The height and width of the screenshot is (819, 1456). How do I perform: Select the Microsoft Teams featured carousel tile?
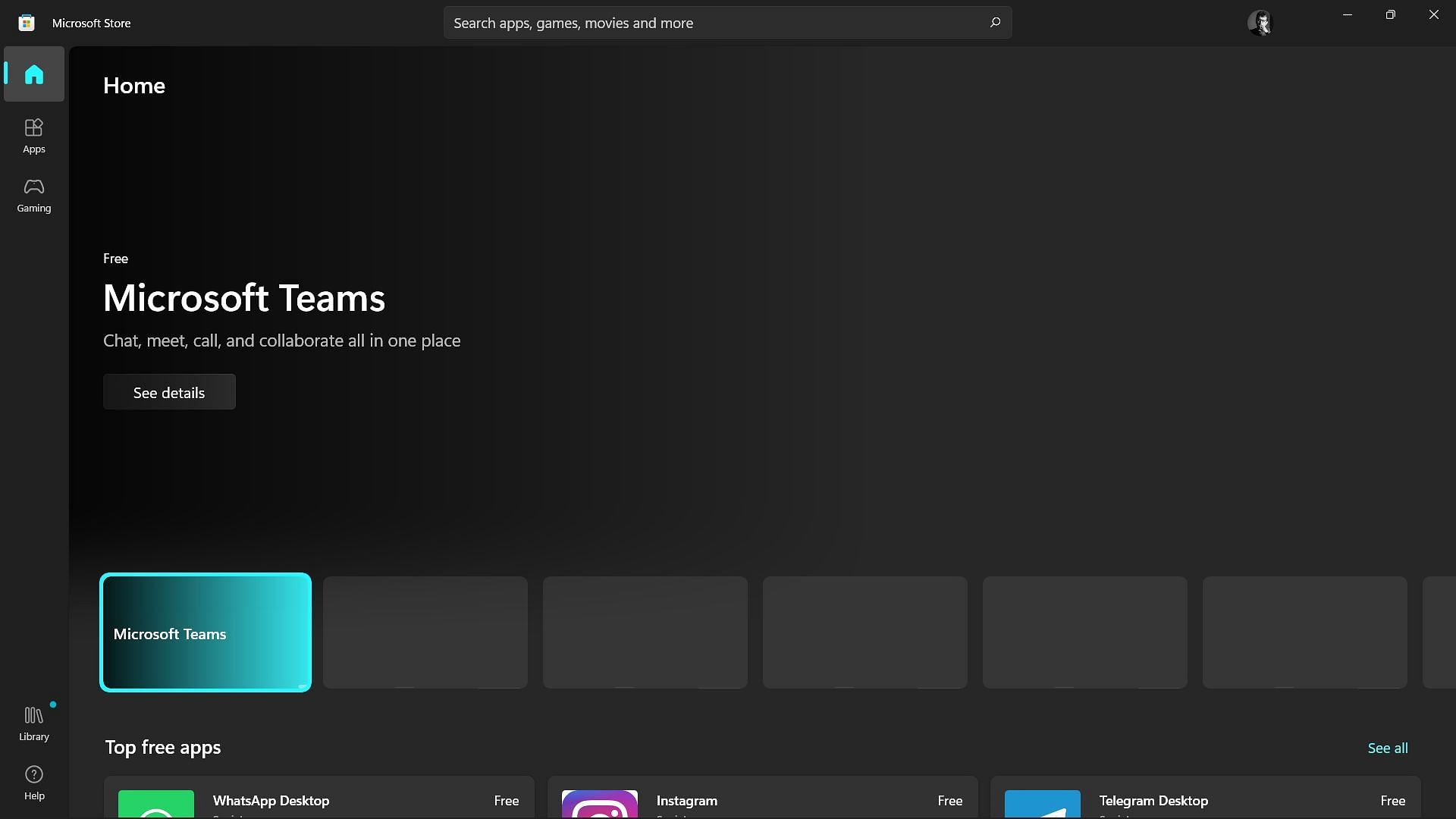[x=206, y=632]
